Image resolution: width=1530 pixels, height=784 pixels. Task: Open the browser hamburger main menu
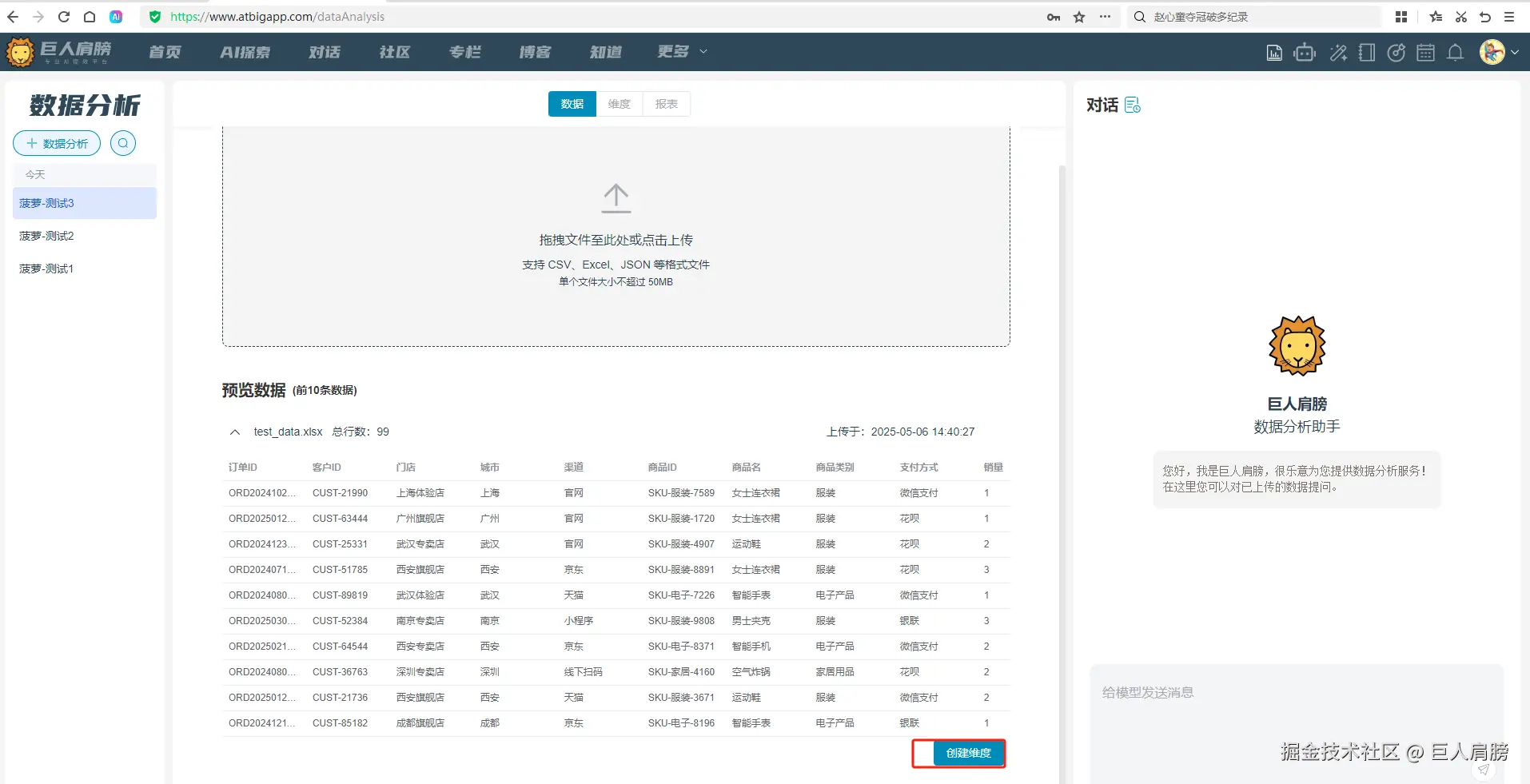(x=1509, y=17)
